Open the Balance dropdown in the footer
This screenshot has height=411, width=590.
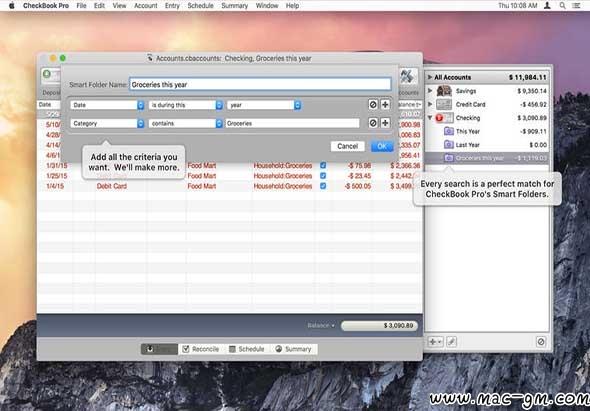click(x=321, y=326)
